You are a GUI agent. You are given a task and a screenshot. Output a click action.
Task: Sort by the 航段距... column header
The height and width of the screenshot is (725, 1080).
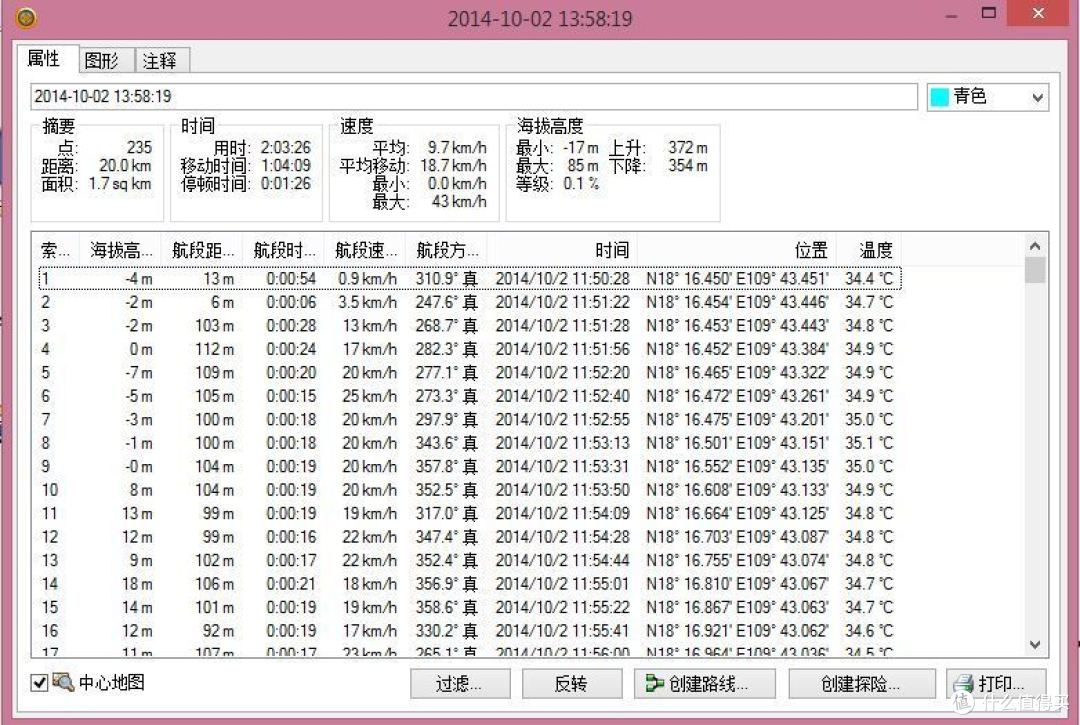coord(202,250)
